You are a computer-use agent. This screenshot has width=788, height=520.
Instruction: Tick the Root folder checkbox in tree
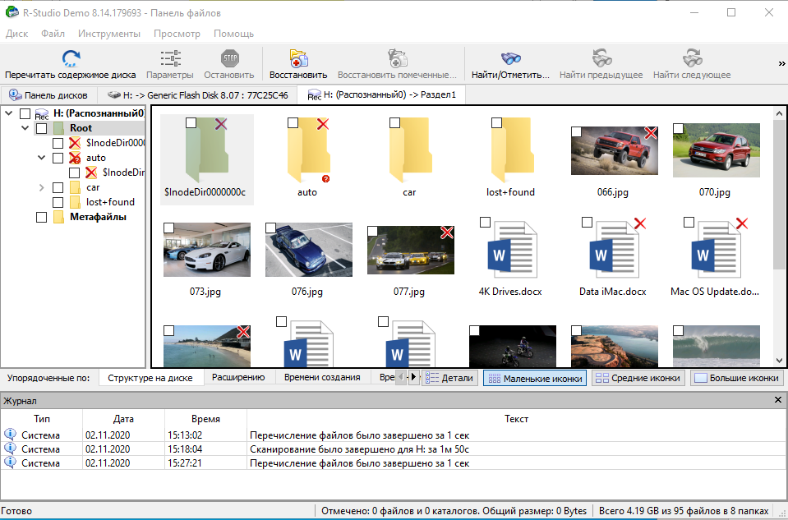[x=41, y=128]
